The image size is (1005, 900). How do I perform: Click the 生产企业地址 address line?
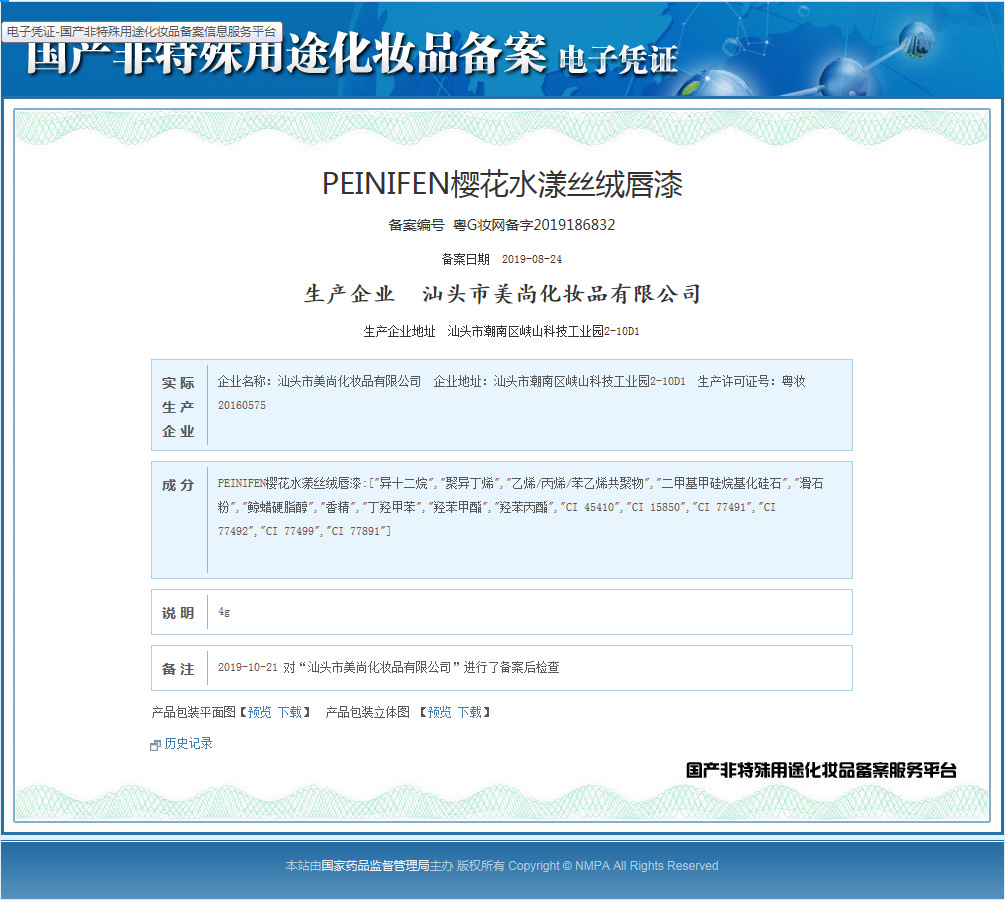[x=501, y=331]
